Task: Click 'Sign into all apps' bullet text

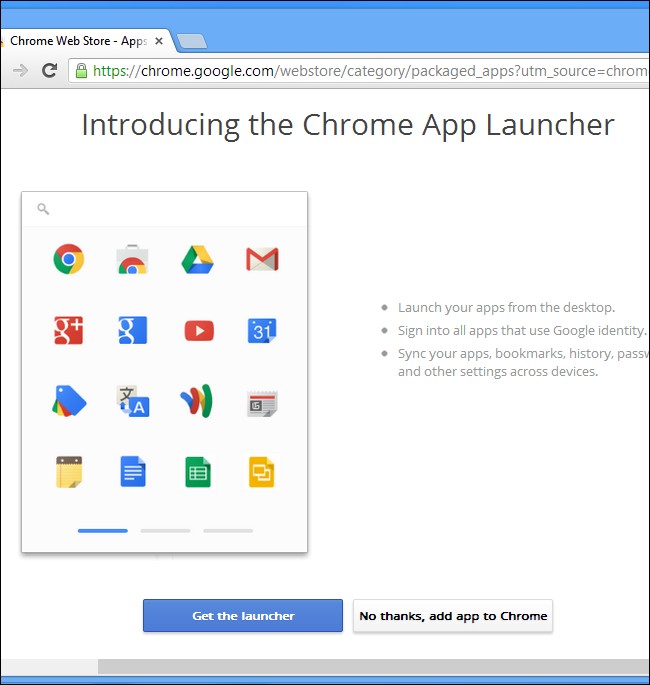Action: coord(522,331)
